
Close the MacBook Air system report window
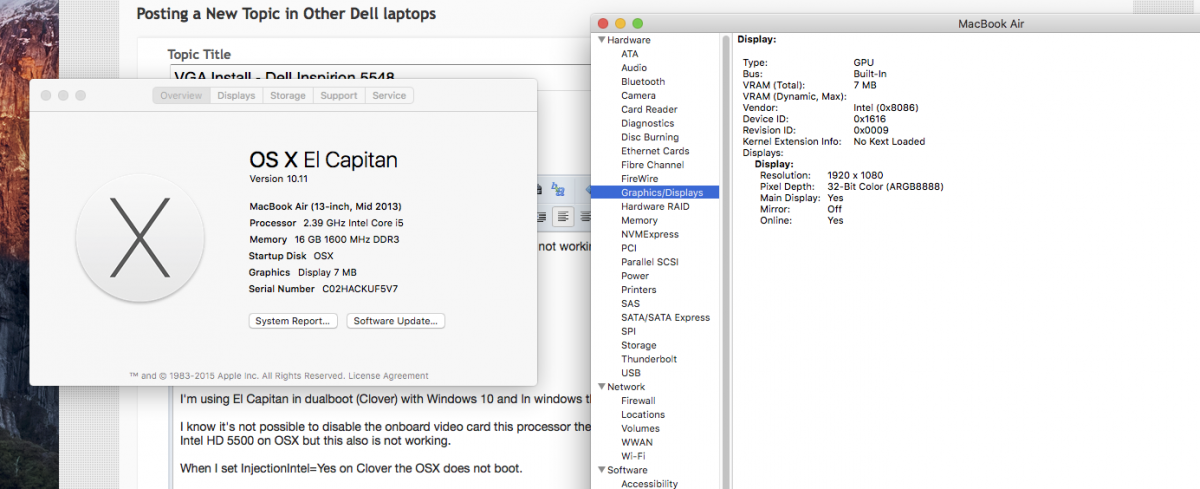[601, 23]
